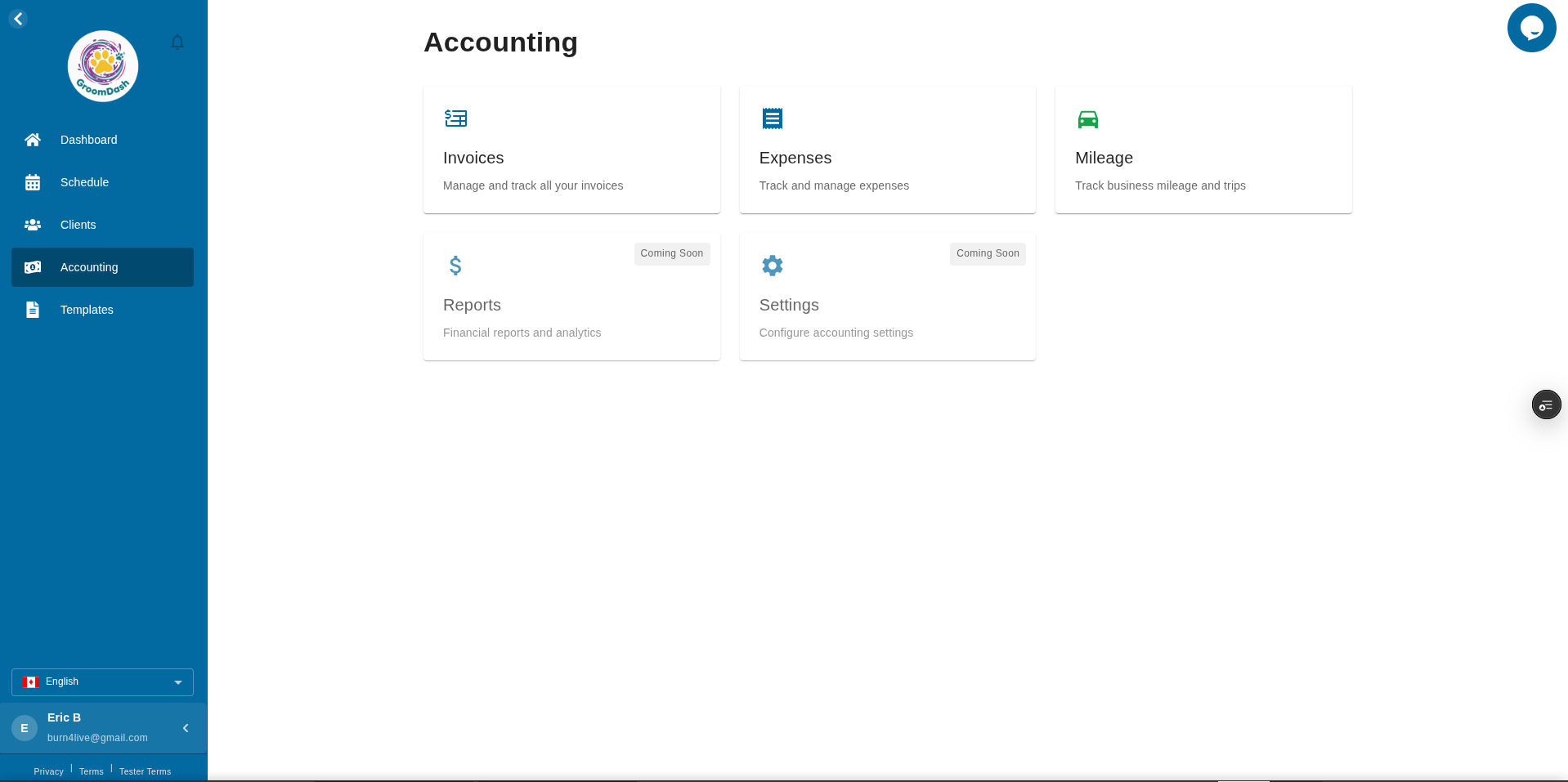Collapse the Eric B profile section

[x=186, y=727]
